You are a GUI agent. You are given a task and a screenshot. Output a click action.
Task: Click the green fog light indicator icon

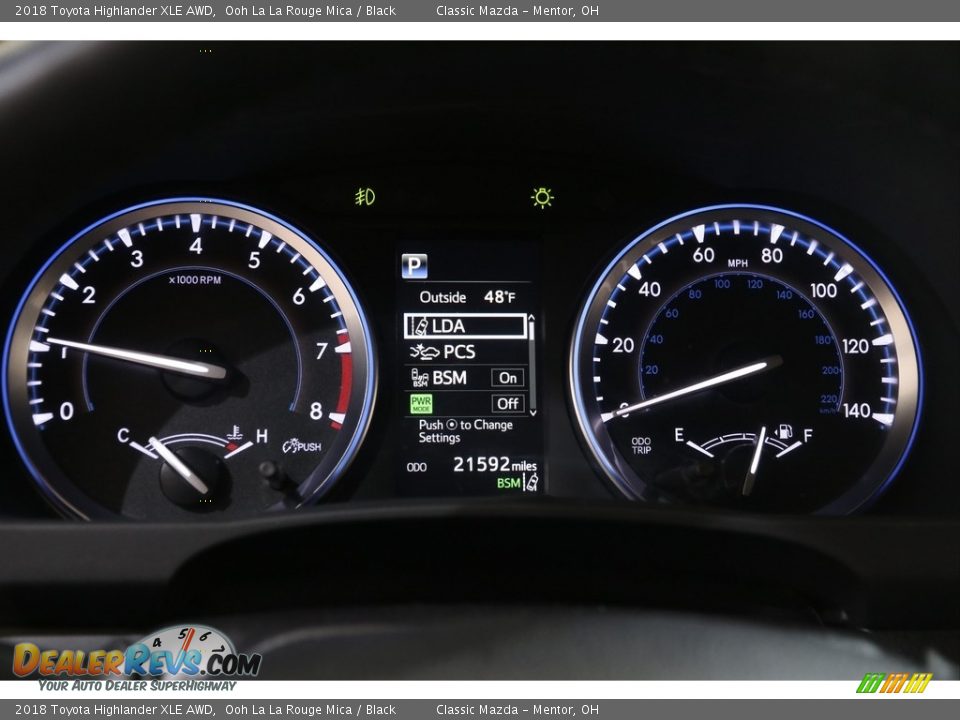pos(365,197)
